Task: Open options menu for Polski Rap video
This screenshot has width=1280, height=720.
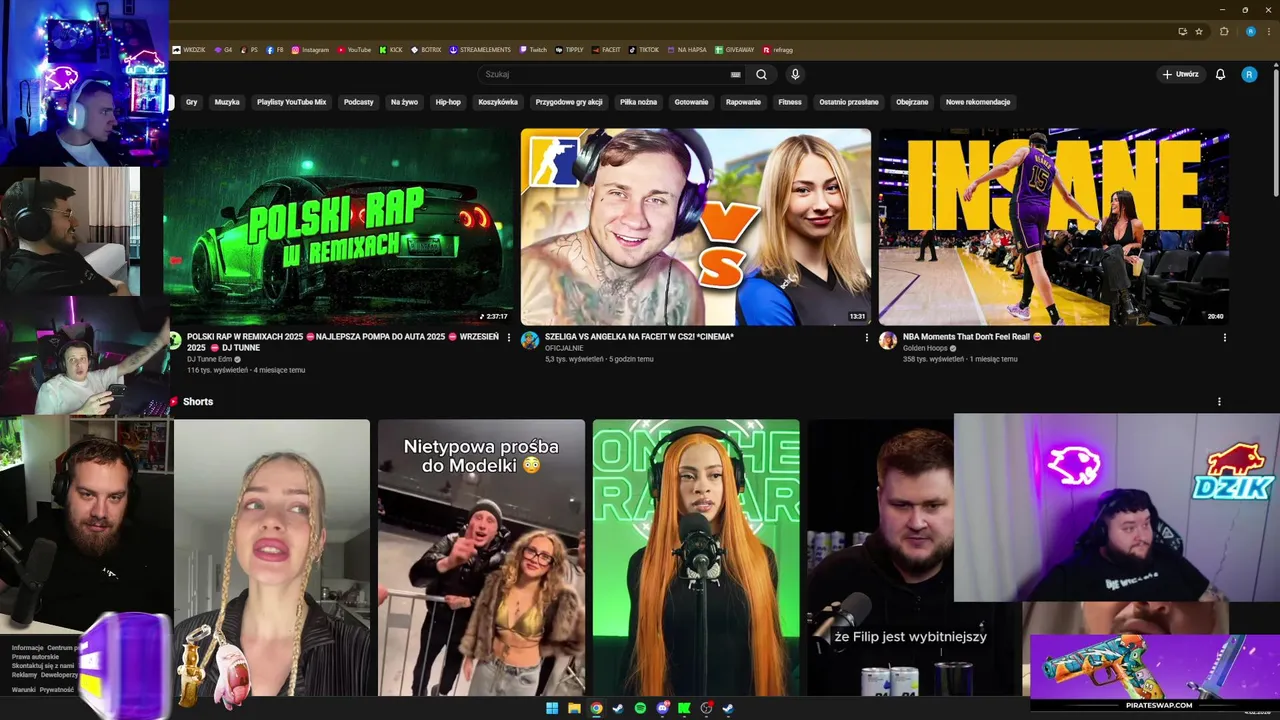Action: click(509, 337)
